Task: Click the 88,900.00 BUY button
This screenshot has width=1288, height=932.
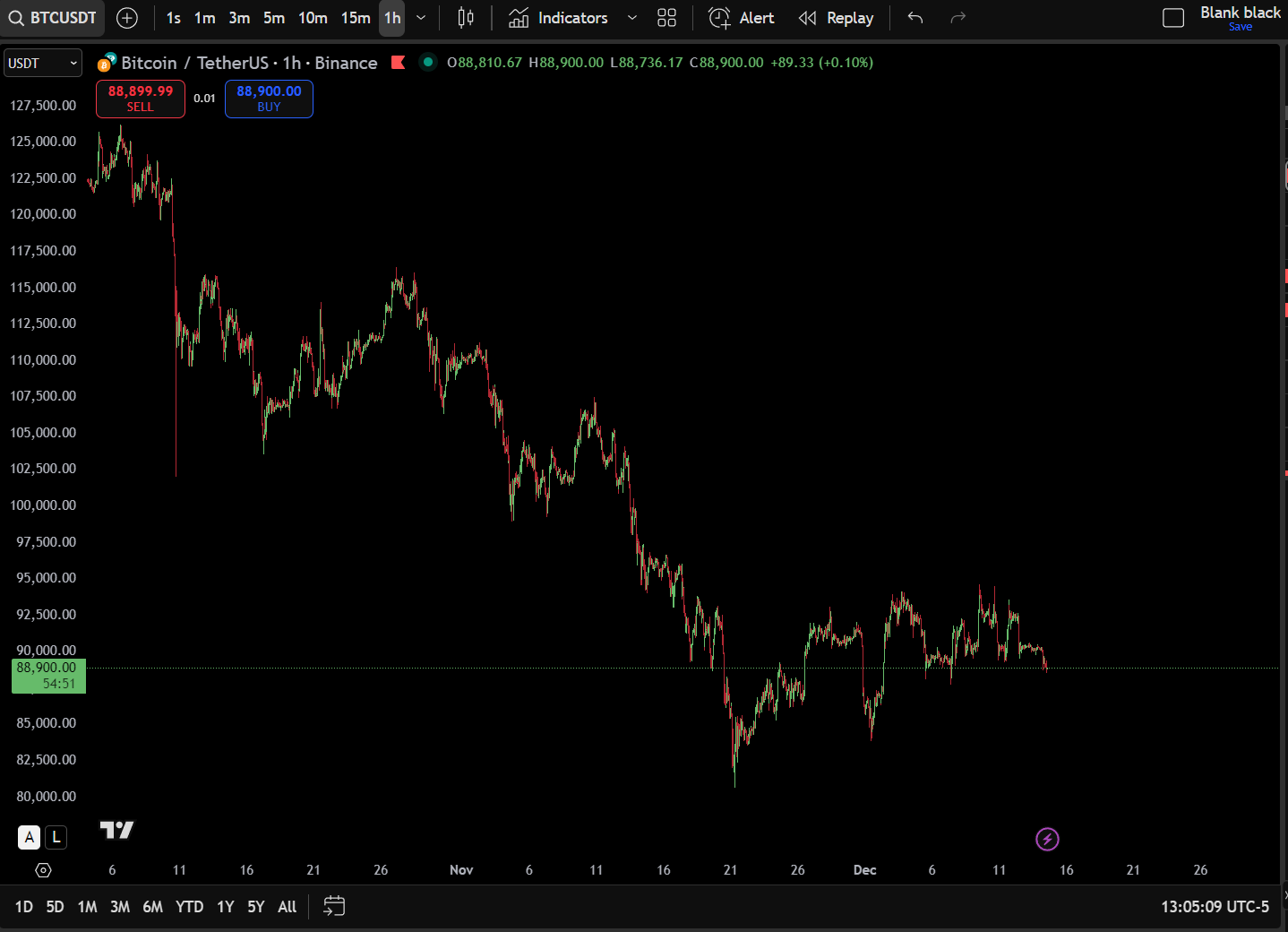Action: click(269, 99)
